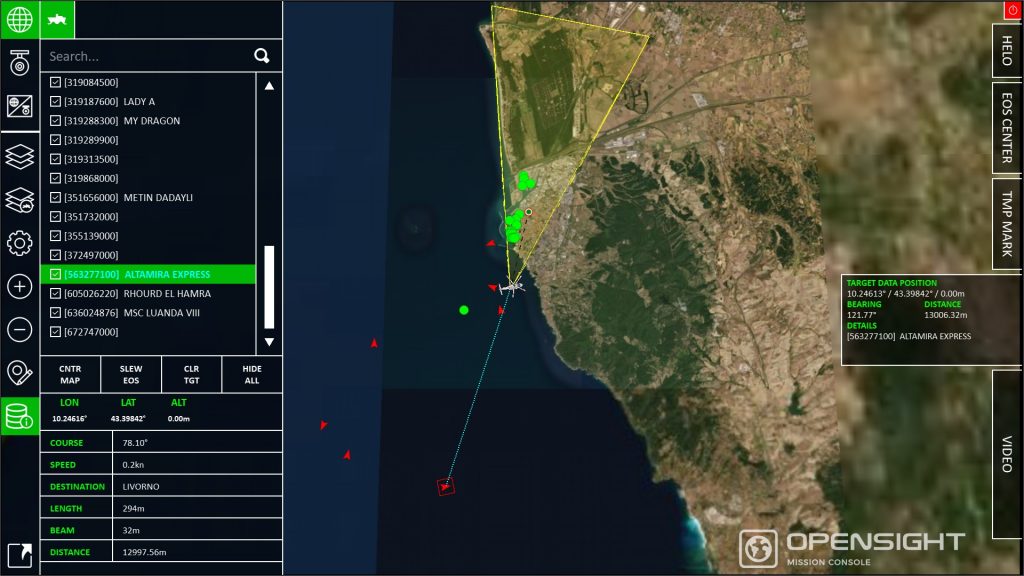
Task: Toggle checkbox for METIN DADAYLI
Action: click(56, 197)
